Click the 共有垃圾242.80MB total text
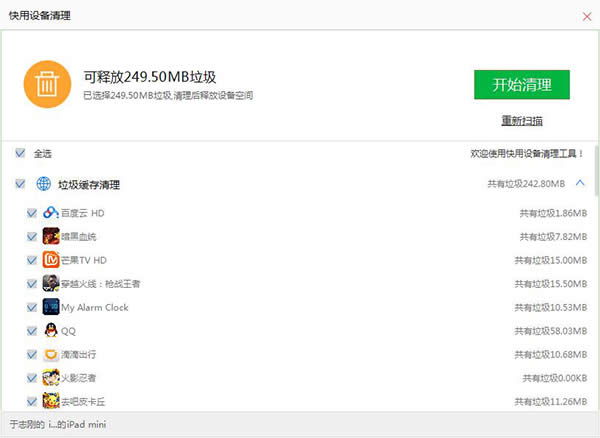600x438 pixels. 526,184
